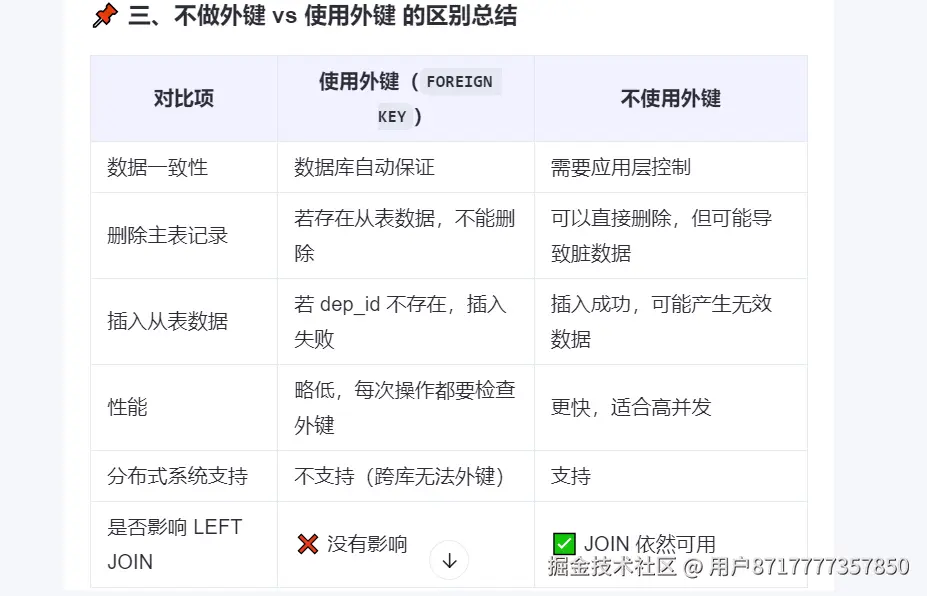Screen dimensions: 927x596
Task: Select the FOREIGN inline code tag
Action: 459,82
